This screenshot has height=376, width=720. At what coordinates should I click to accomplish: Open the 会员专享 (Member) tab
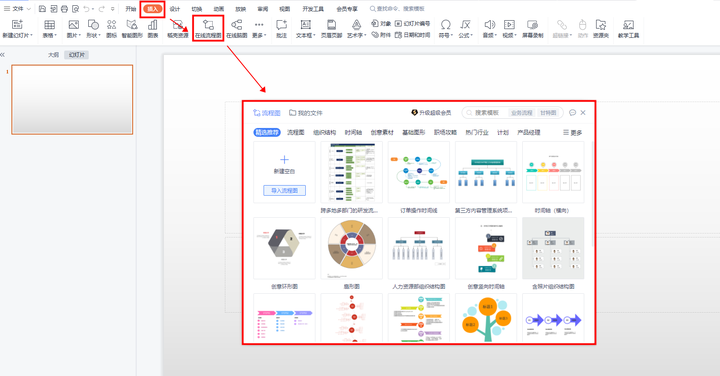click(347, 9)
